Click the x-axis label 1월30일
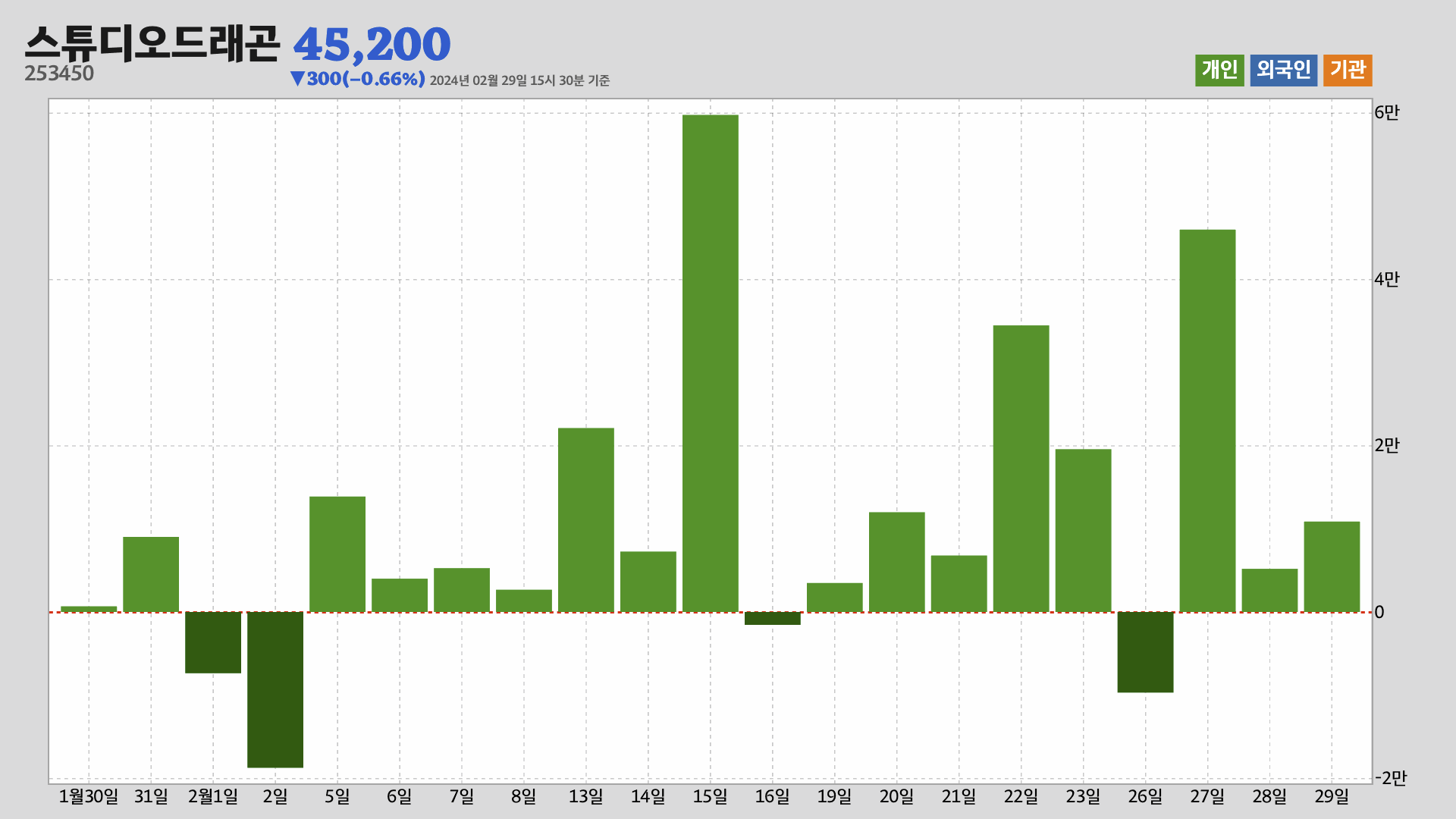This screenshot has width=1456, height=819. pos(89,797)
